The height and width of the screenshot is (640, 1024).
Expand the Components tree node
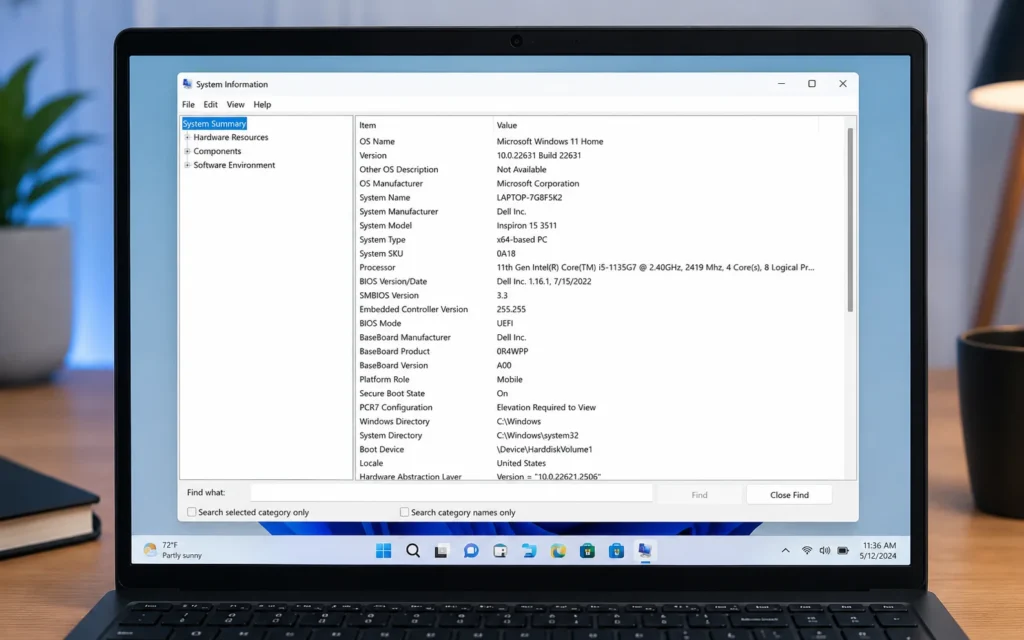coord(187,151)
